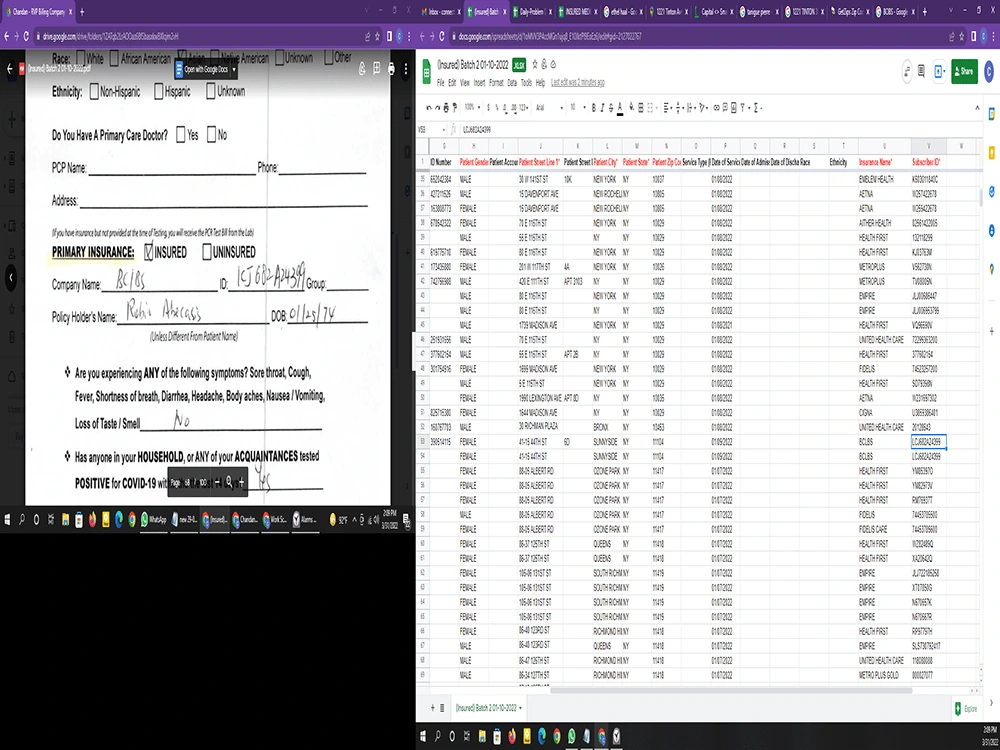Open the Last edit was 2 minutes ago link

577,83
